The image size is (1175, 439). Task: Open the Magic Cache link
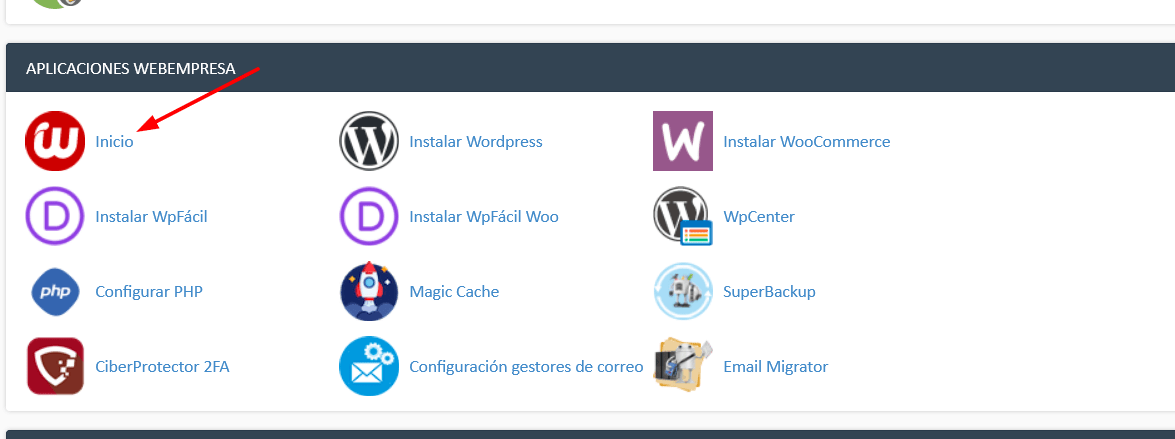[454, 292]
